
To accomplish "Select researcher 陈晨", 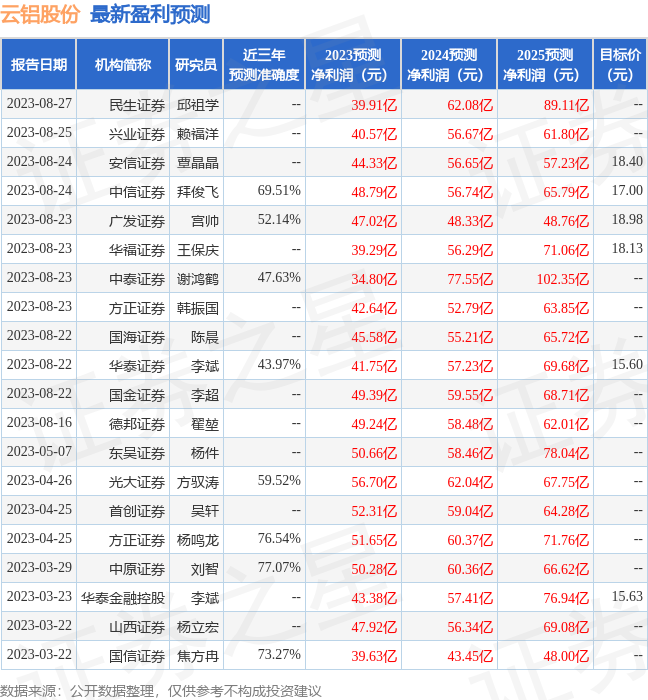I will coord(205,337).
